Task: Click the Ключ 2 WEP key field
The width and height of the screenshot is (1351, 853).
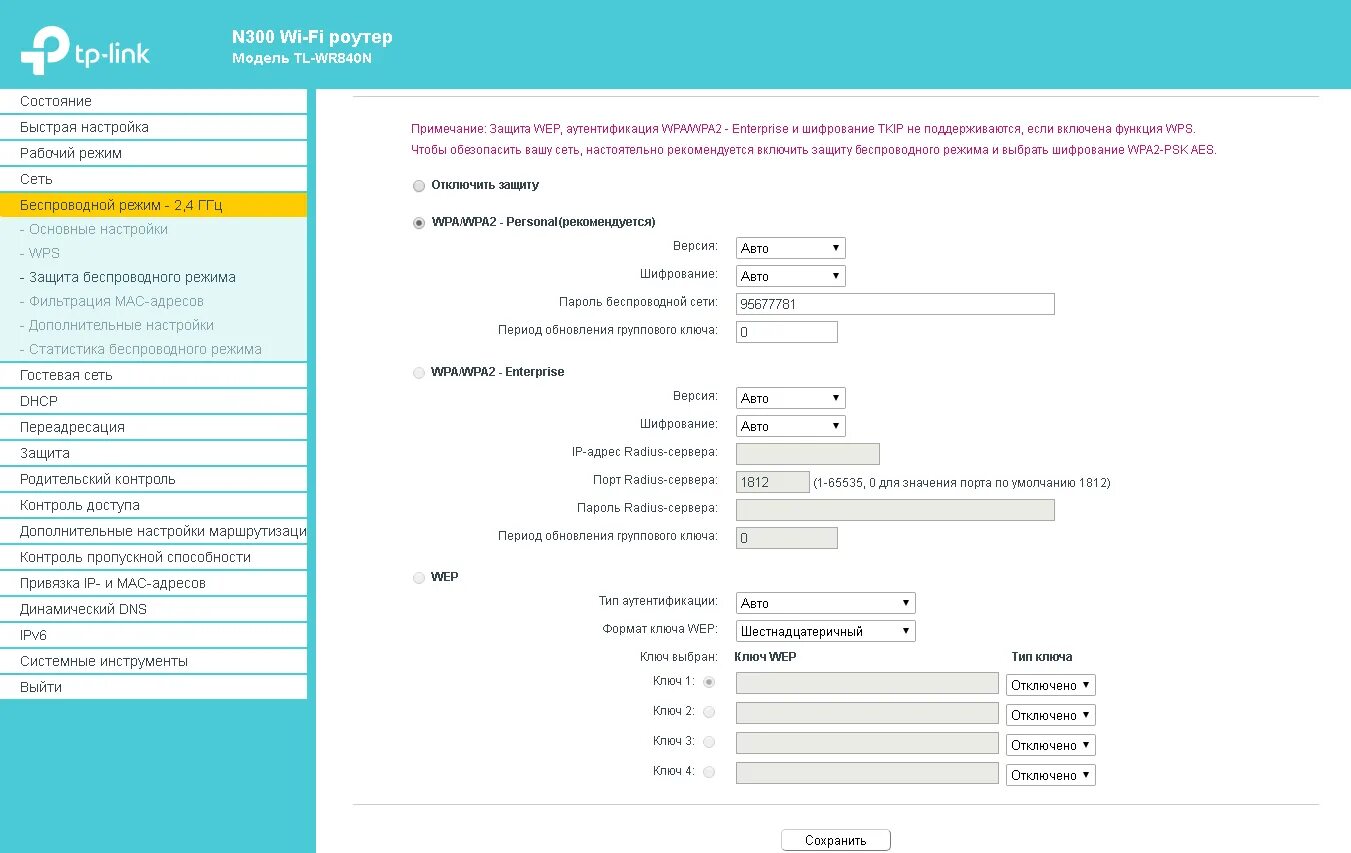Action: click(x=867, y=713)
